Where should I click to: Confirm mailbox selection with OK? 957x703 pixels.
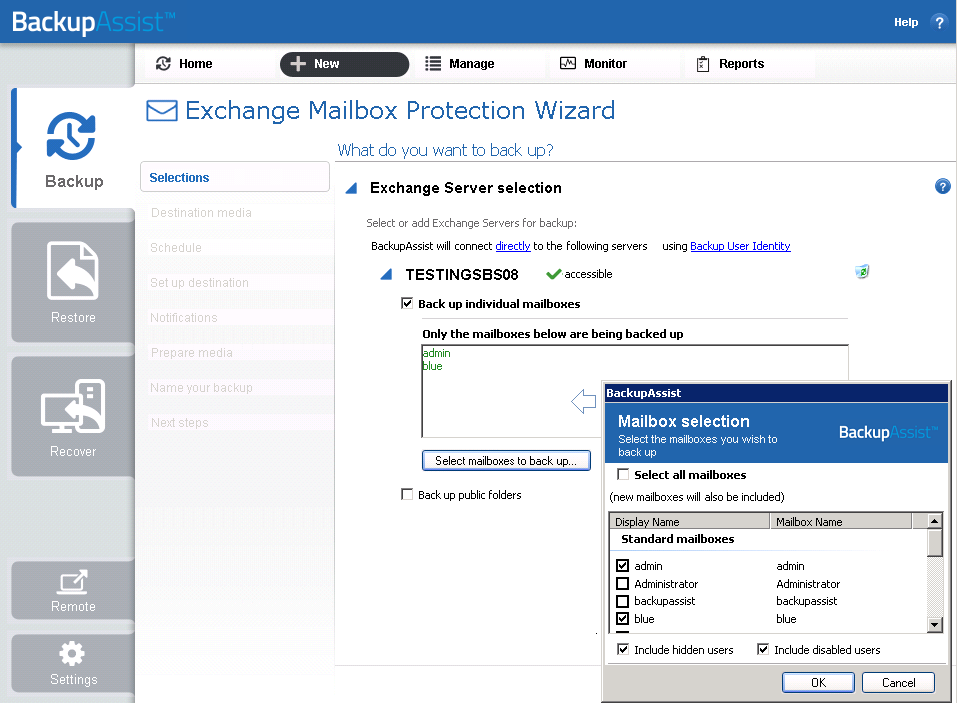(818, 683)
